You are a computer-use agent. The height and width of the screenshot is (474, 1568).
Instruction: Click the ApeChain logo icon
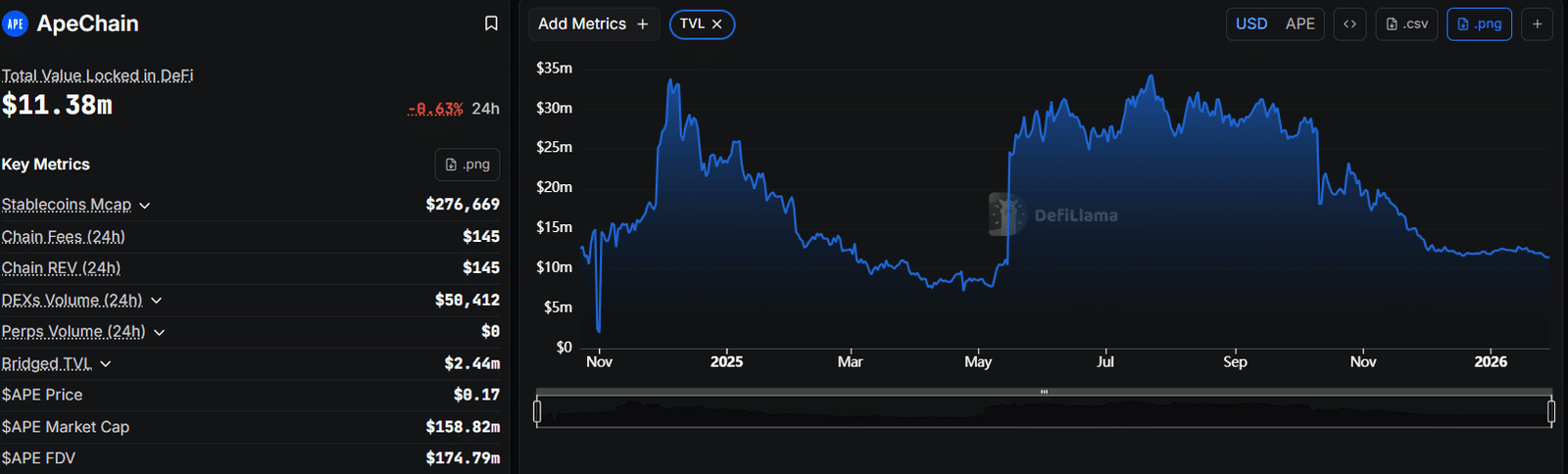15,24
